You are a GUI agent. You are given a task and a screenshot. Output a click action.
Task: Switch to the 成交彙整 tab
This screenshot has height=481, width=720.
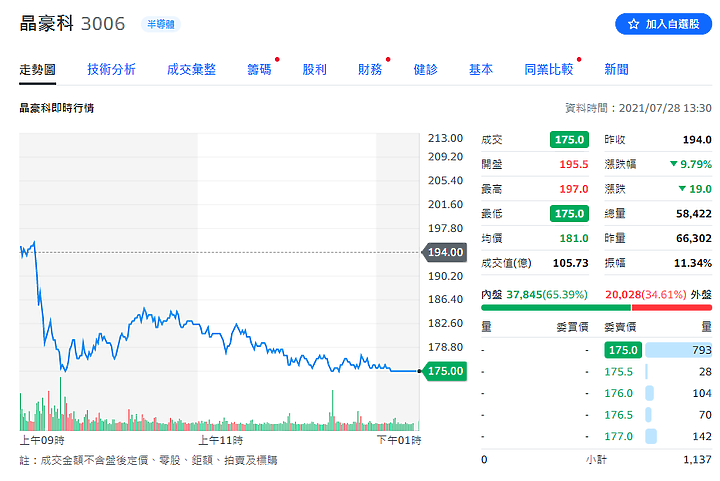point(191,70)
